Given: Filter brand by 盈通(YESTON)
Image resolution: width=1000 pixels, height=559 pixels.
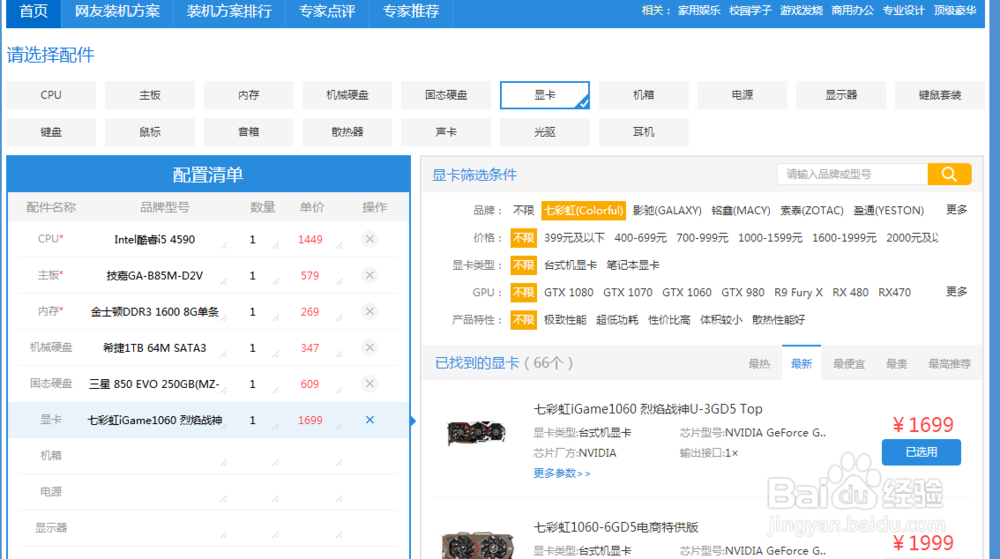Looking at the screenshot, I should pyautogui.click(x=888, y=210).
